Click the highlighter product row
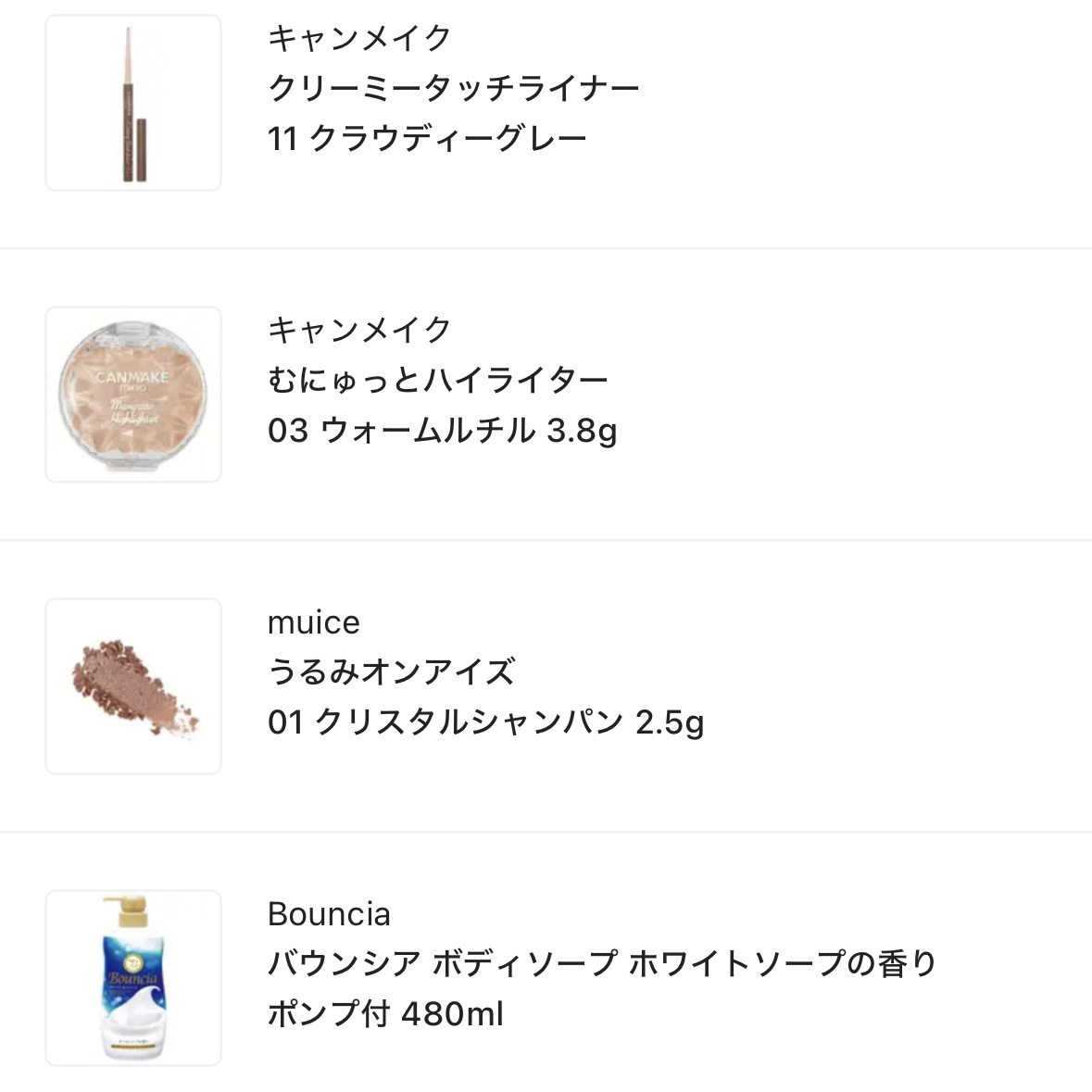 [546, 394]
